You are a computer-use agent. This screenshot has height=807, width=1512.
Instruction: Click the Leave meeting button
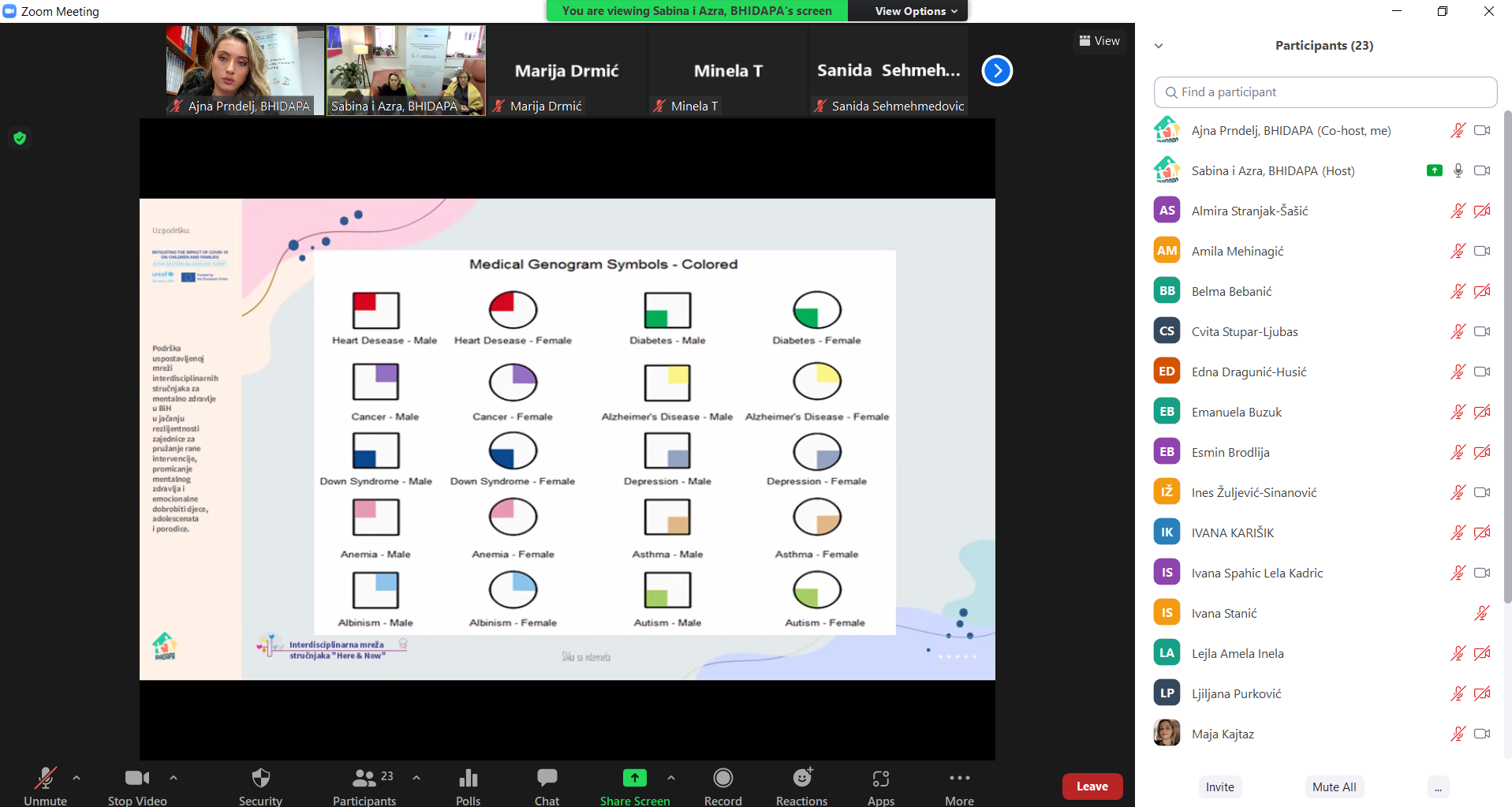(x=1092, y=786)
